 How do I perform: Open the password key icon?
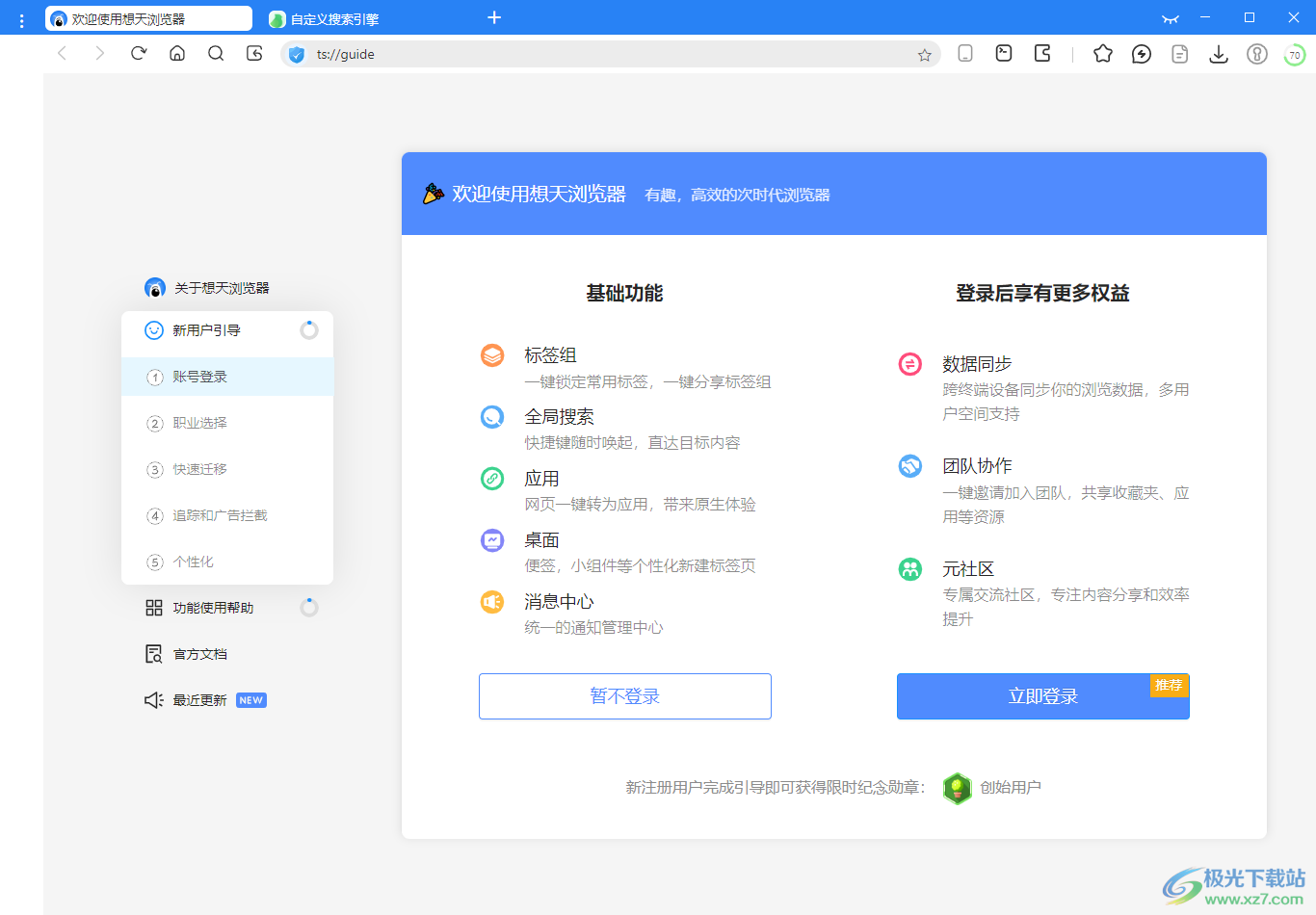pos(1257,54)
